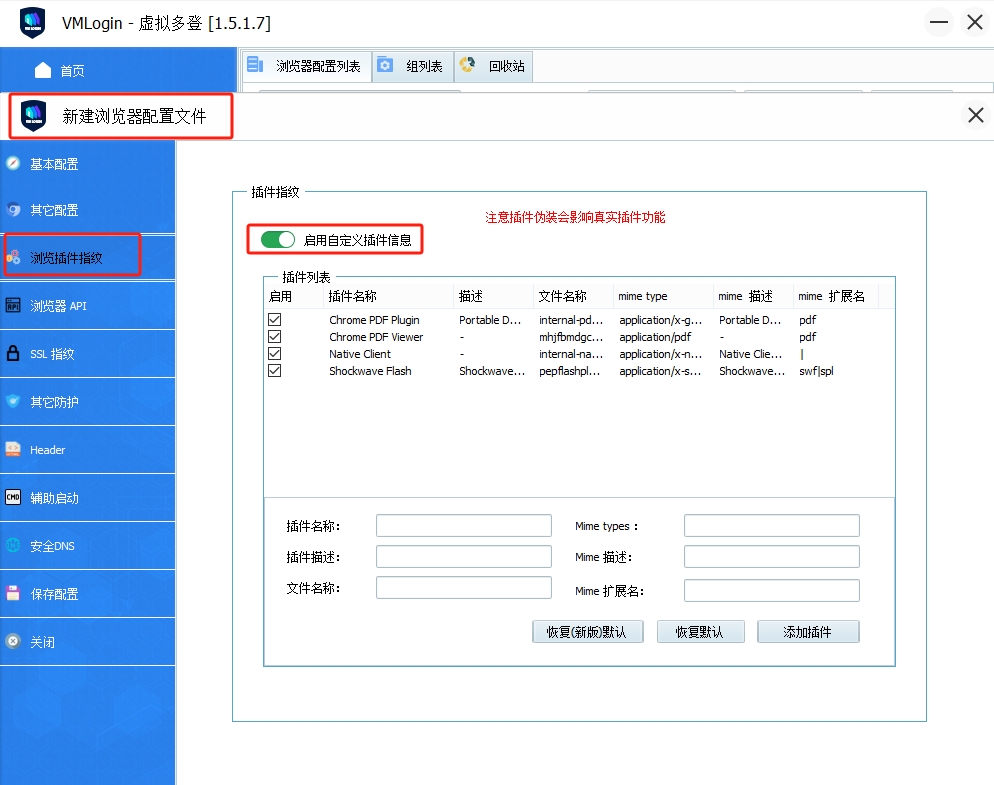This screenshot has height=785, width=994.
Task: Focus the 文件名称 input field
Action: click(463, 588)
